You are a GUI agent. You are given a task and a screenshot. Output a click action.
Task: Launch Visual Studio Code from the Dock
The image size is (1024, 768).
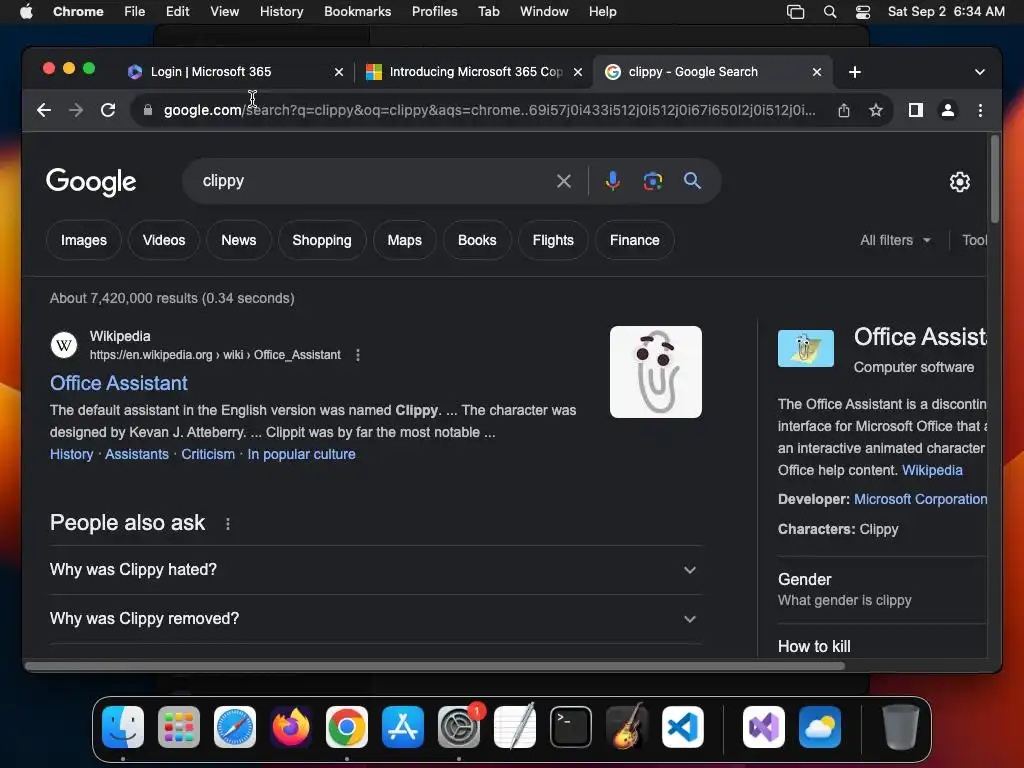(x=682, y=727)
